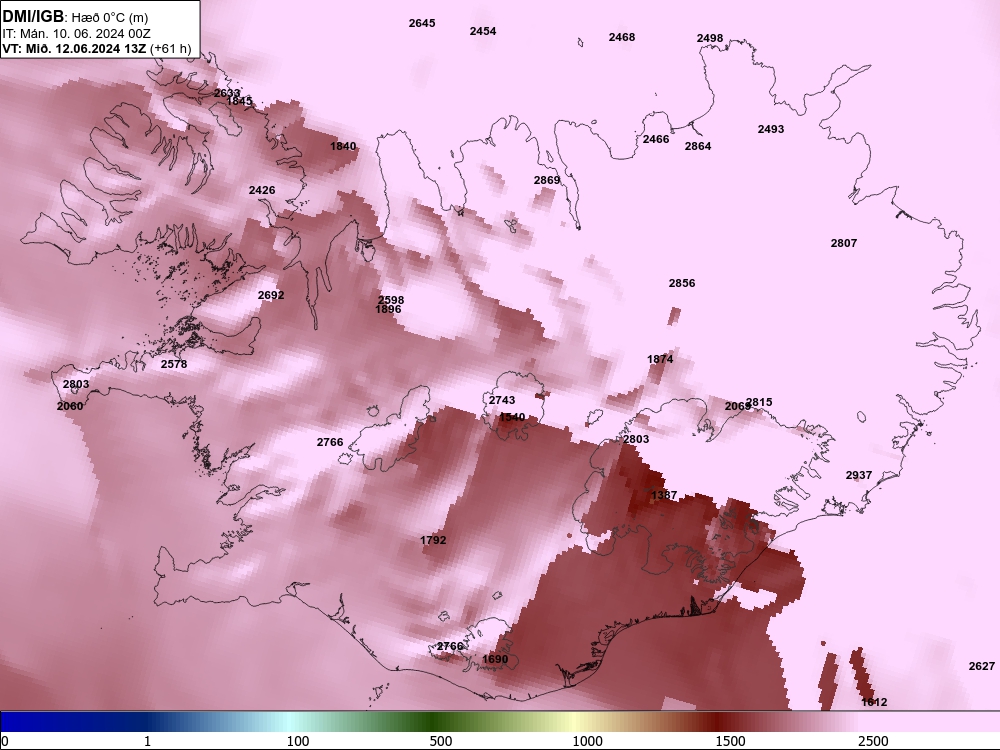Click the 2598 value label

391,300
